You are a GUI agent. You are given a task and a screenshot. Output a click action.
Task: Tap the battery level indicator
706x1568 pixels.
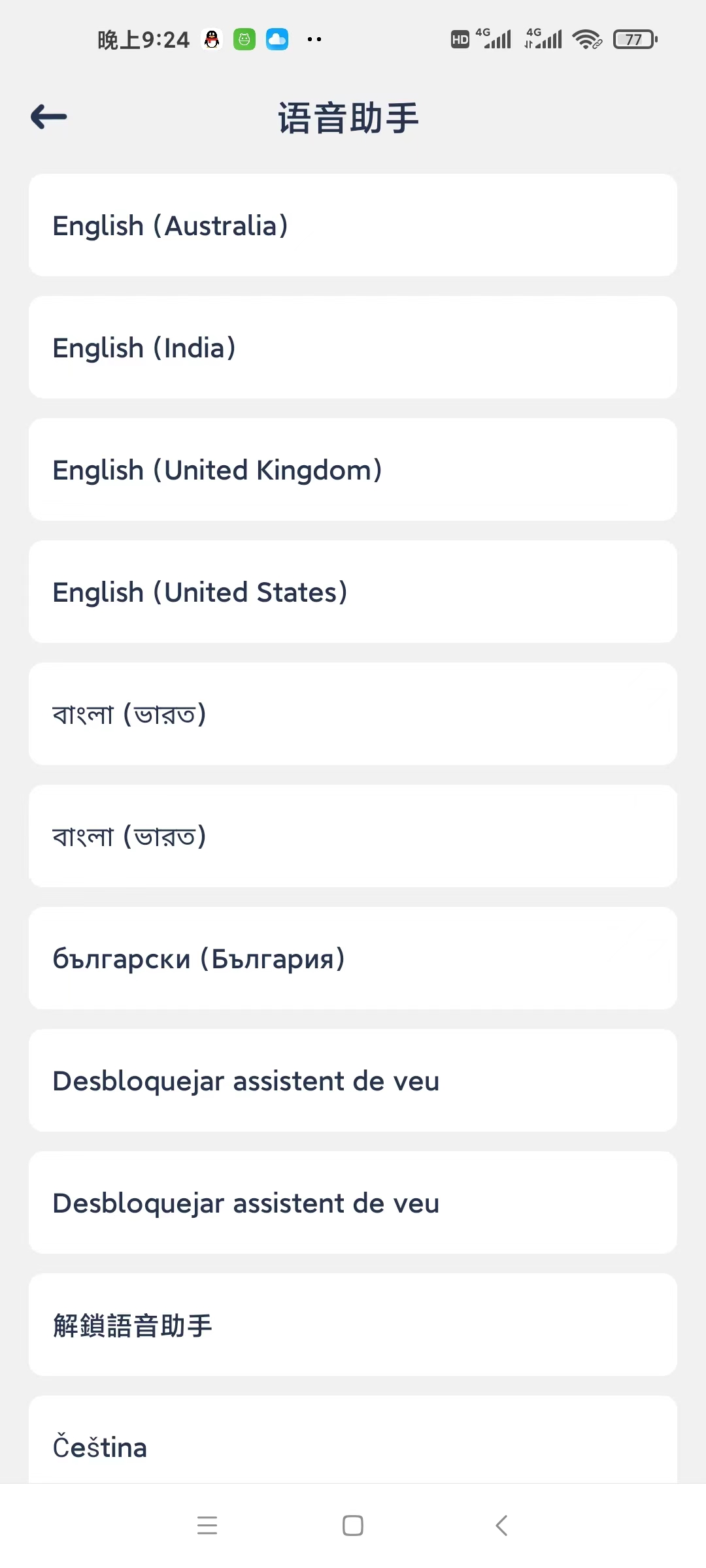point(635,39)
